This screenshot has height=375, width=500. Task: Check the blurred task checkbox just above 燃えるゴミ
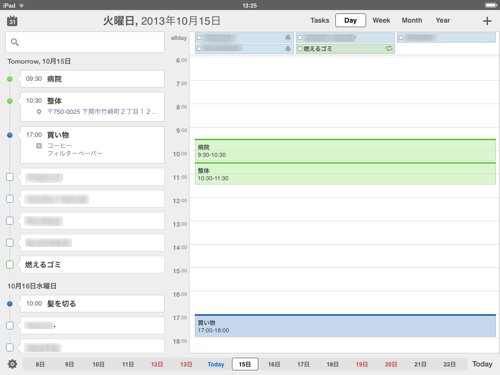[10, 243]
